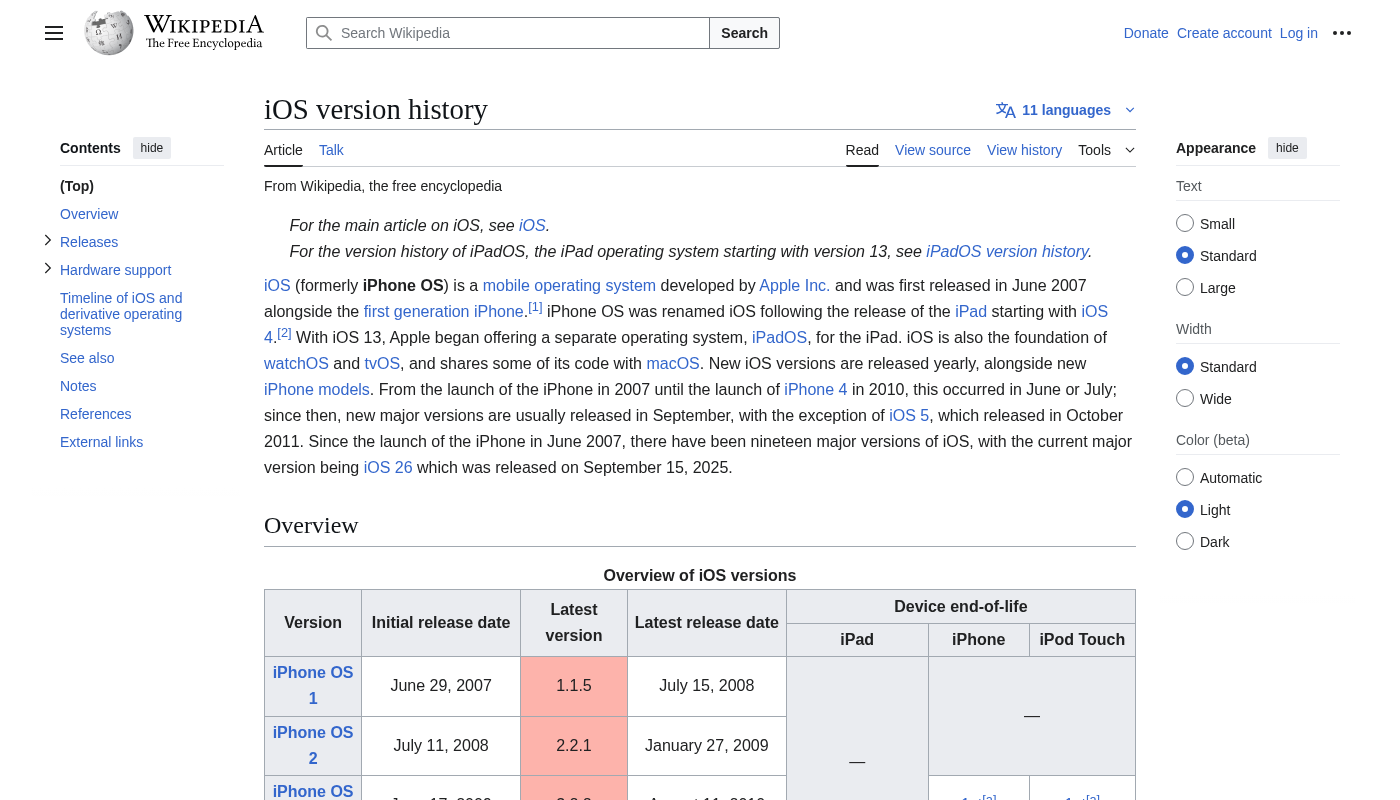
Task: Expand the Releases section in Contents
Action: coord(48,241)
